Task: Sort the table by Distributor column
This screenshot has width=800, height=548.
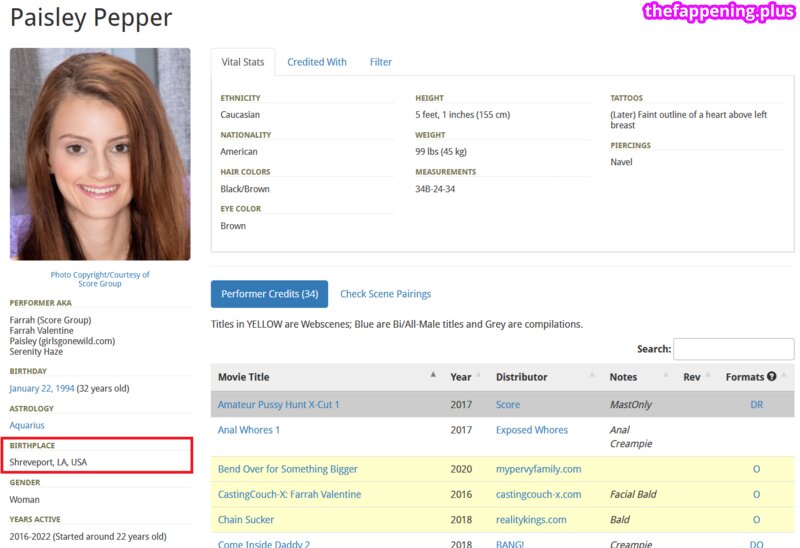Action: click(x=545, y=377)
